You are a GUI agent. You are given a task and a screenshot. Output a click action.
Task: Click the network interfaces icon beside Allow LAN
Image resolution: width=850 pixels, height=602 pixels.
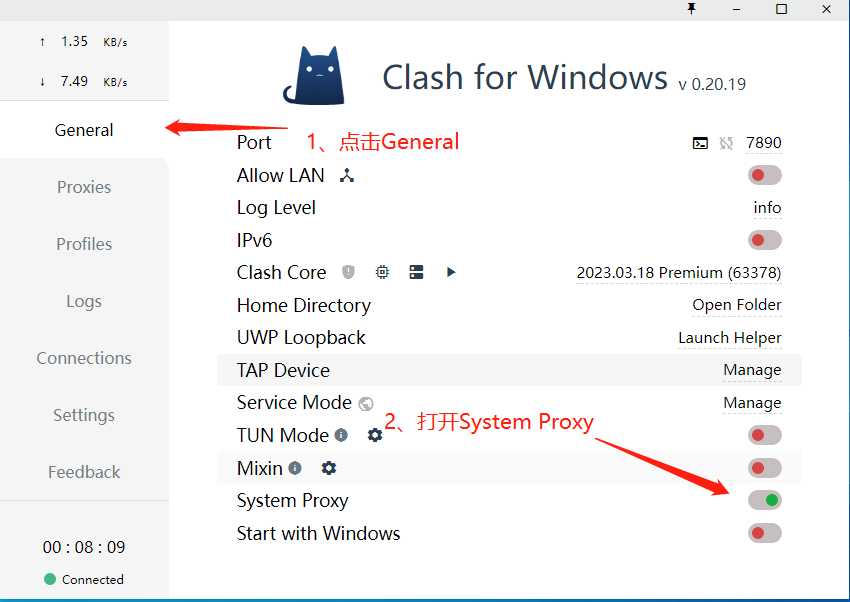click(347, 176)
